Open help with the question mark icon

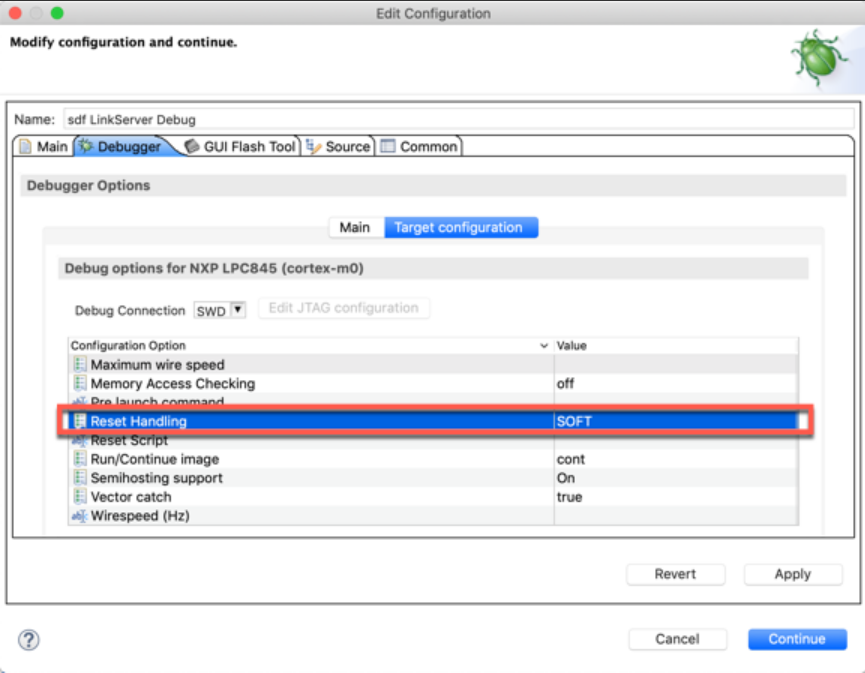(x=29, y=640)
